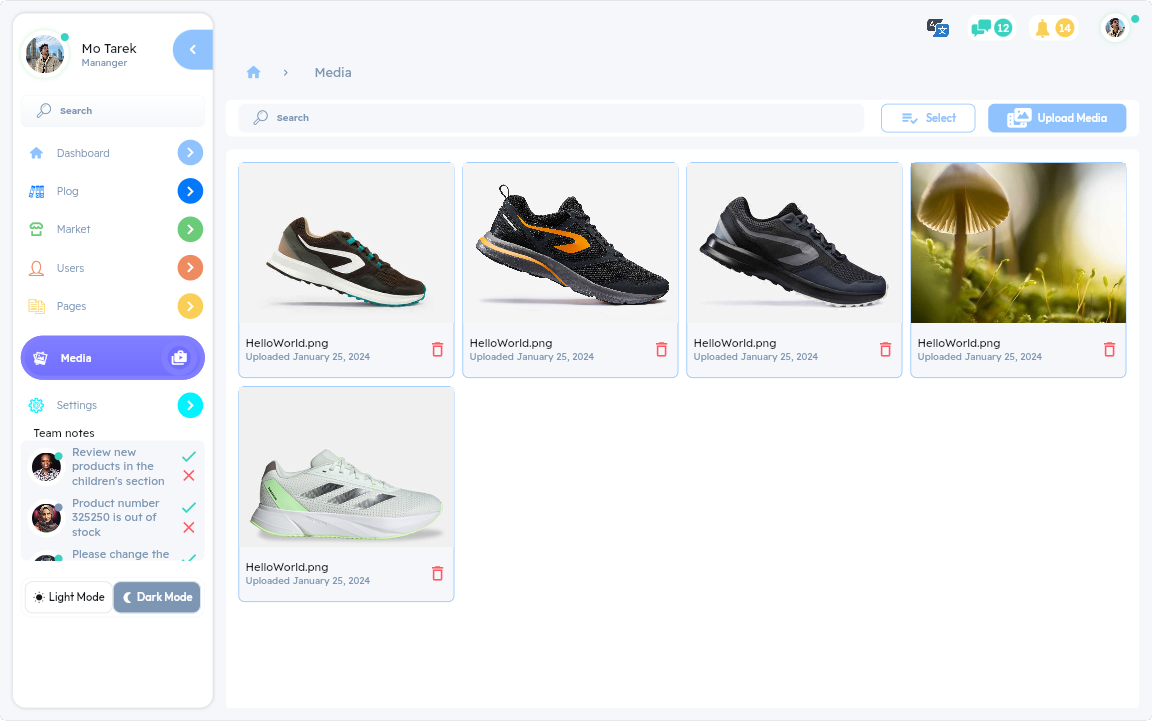Viewport: 1152px width, 721px height.
Task: Expand the Market menu arrow
Action: [190, 229]
